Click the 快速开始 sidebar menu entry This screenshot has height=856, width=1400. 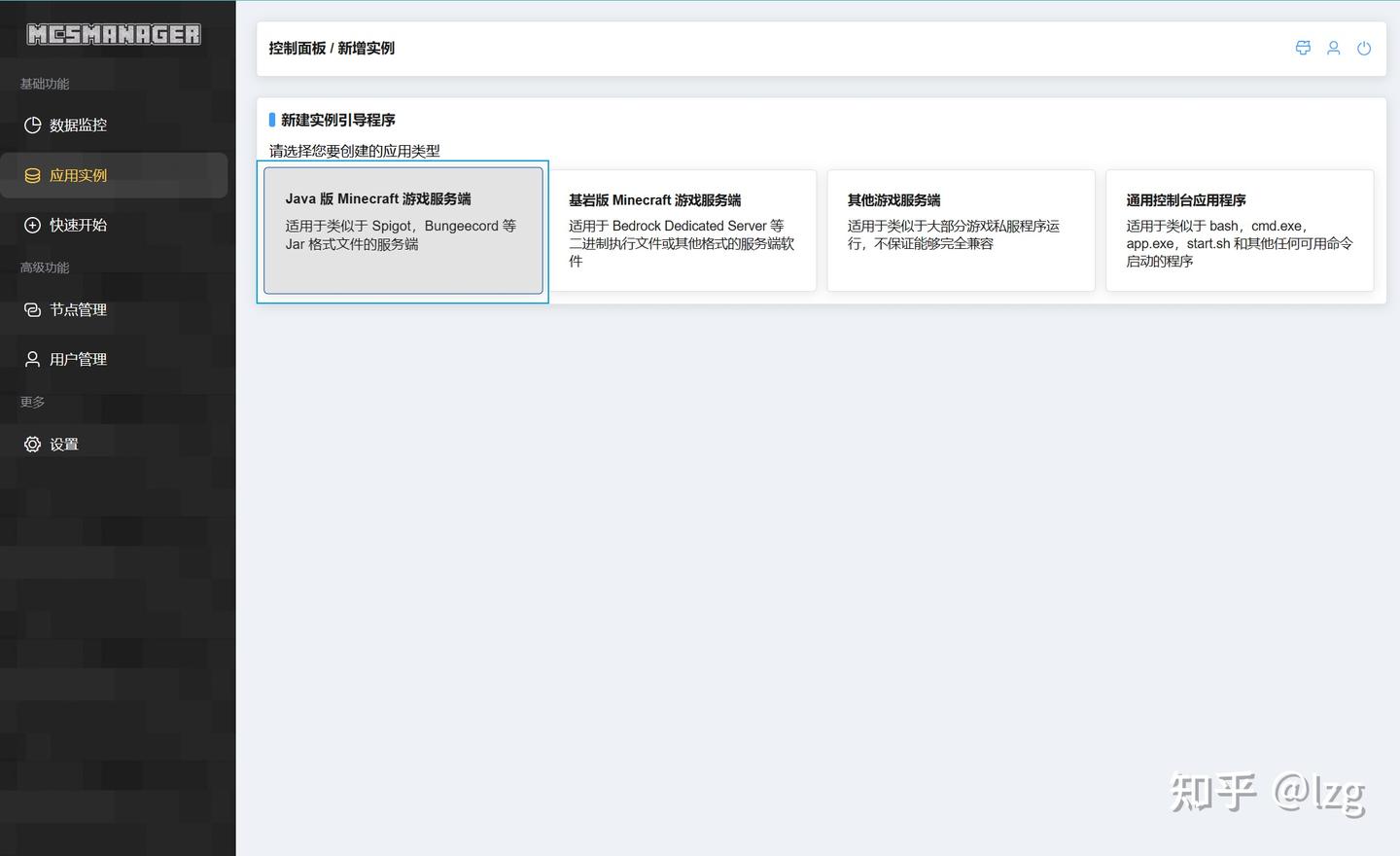pyautogui.click(x=79, y=225)
